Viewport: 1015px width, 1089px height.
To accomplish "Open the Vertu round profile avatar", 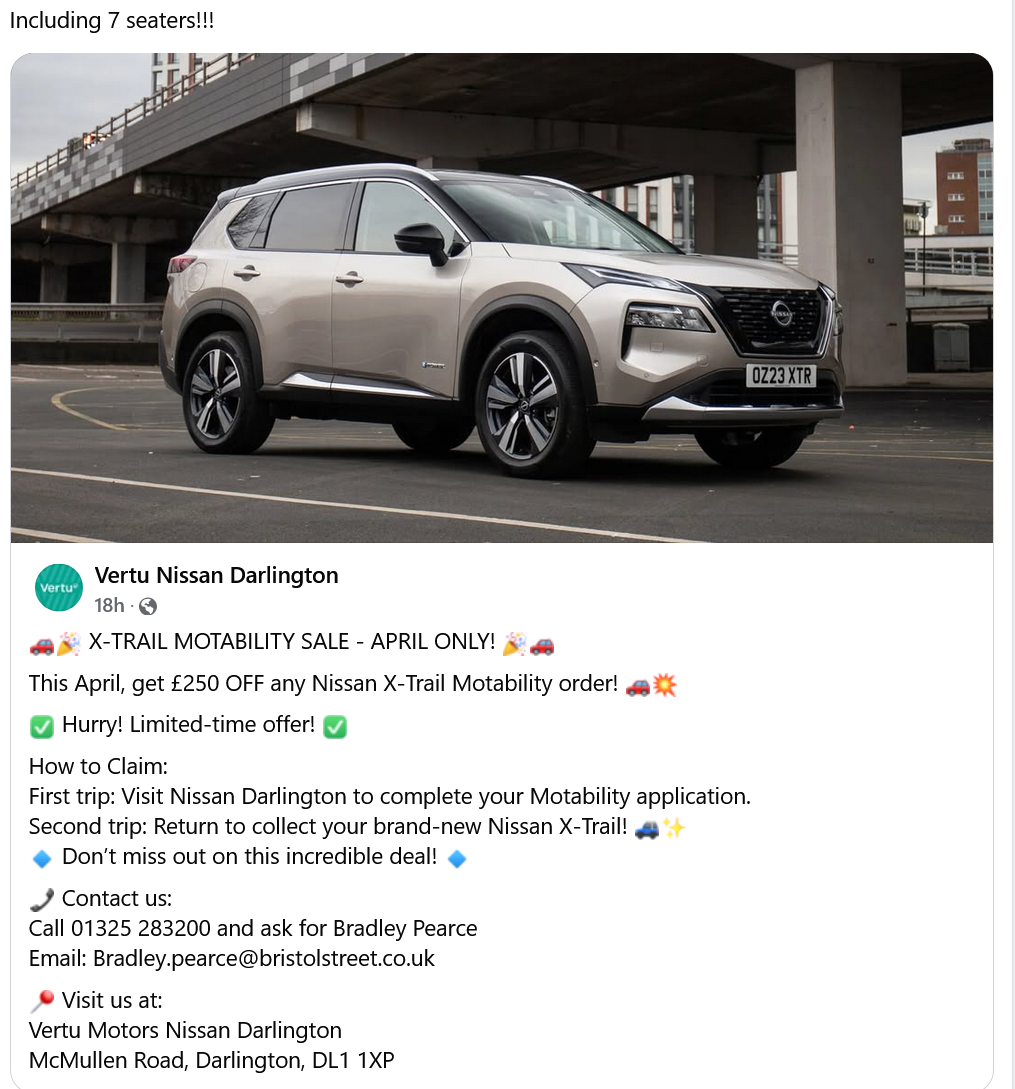I will 59,588.
